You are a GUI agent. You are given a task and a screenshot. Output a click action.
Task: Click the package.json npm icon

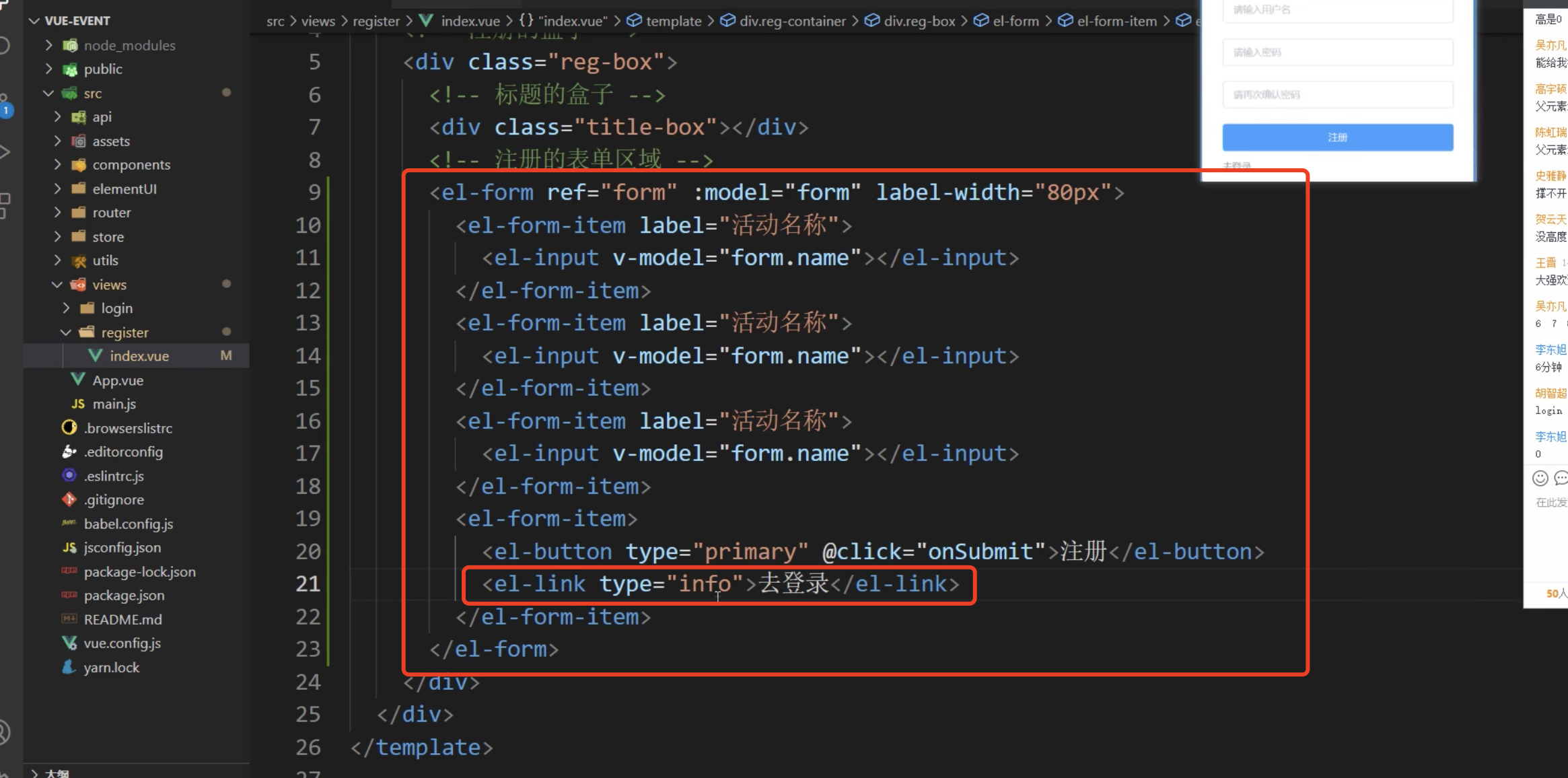click(x=69, y=595)
